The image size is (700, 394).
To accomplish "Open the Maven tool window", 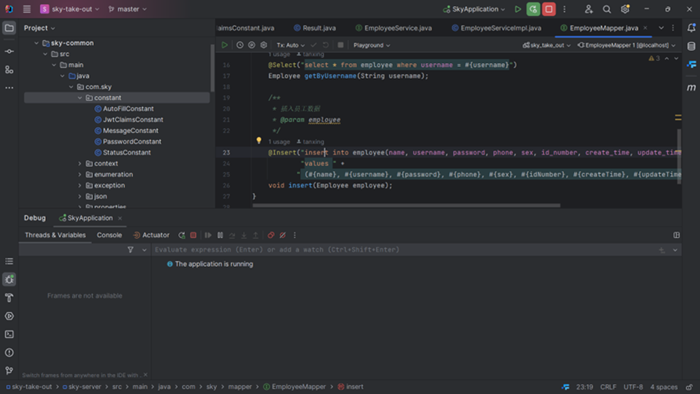I will (x=691, y=87).
